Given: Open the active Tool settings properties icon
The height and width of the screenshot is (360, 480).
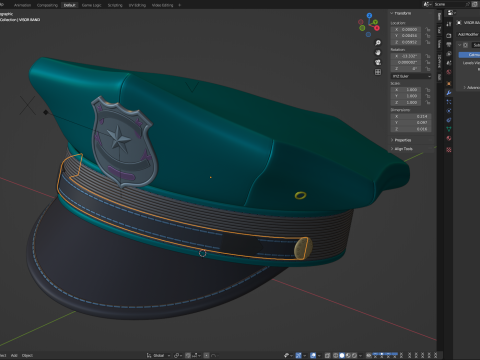Looking at the screenshot, I should (x=449, y=24).
